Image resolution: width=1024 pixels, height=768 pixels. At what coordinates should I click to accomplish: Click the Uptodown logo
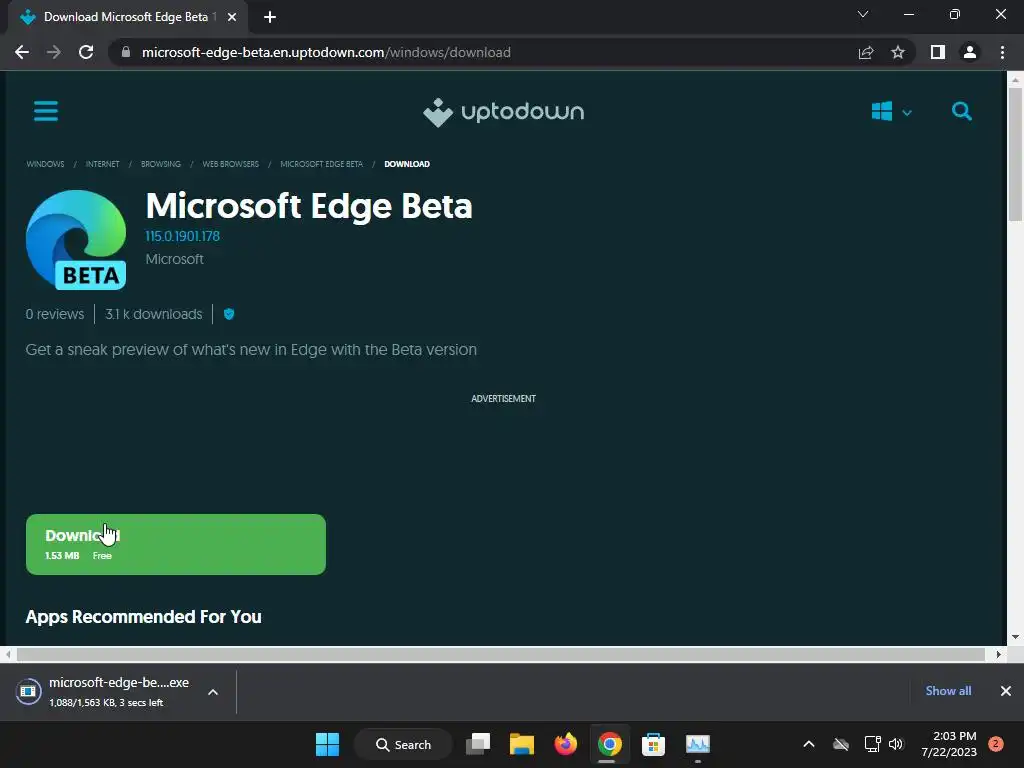tap(503, 112)
